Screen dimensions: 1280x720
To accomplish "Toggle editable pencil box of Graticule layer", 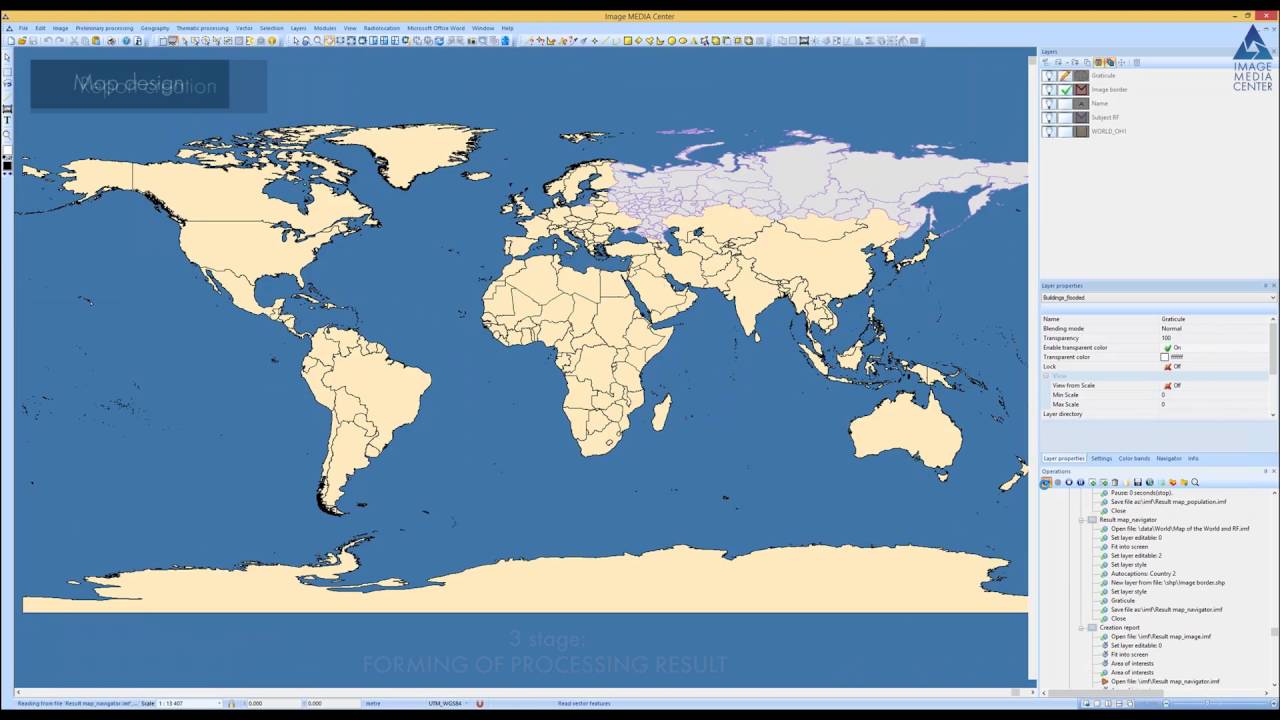I will (1065, 76).
